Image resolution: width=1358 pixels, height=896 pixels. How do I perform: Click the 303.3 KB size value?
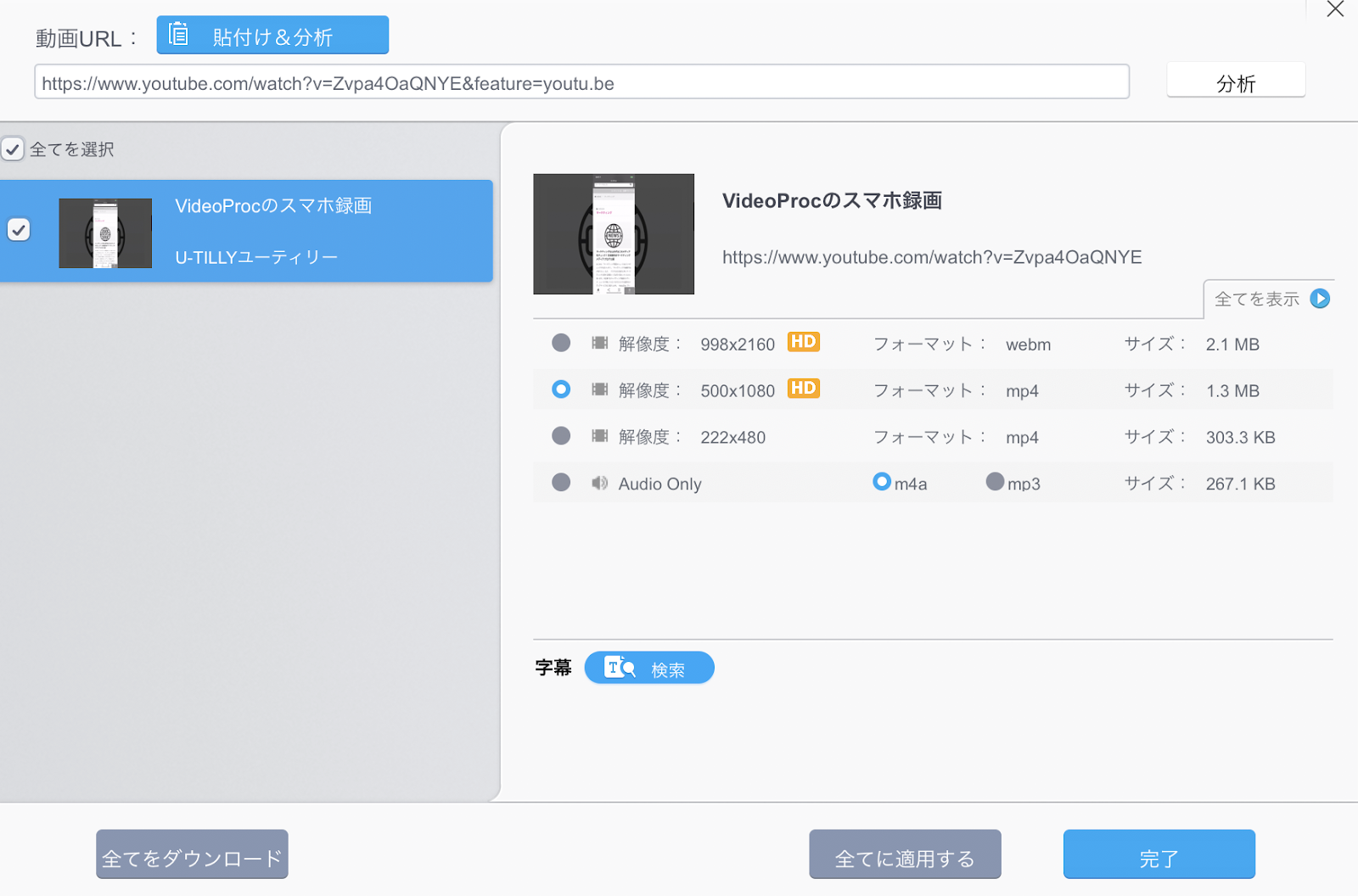(x=1240, y=438)
